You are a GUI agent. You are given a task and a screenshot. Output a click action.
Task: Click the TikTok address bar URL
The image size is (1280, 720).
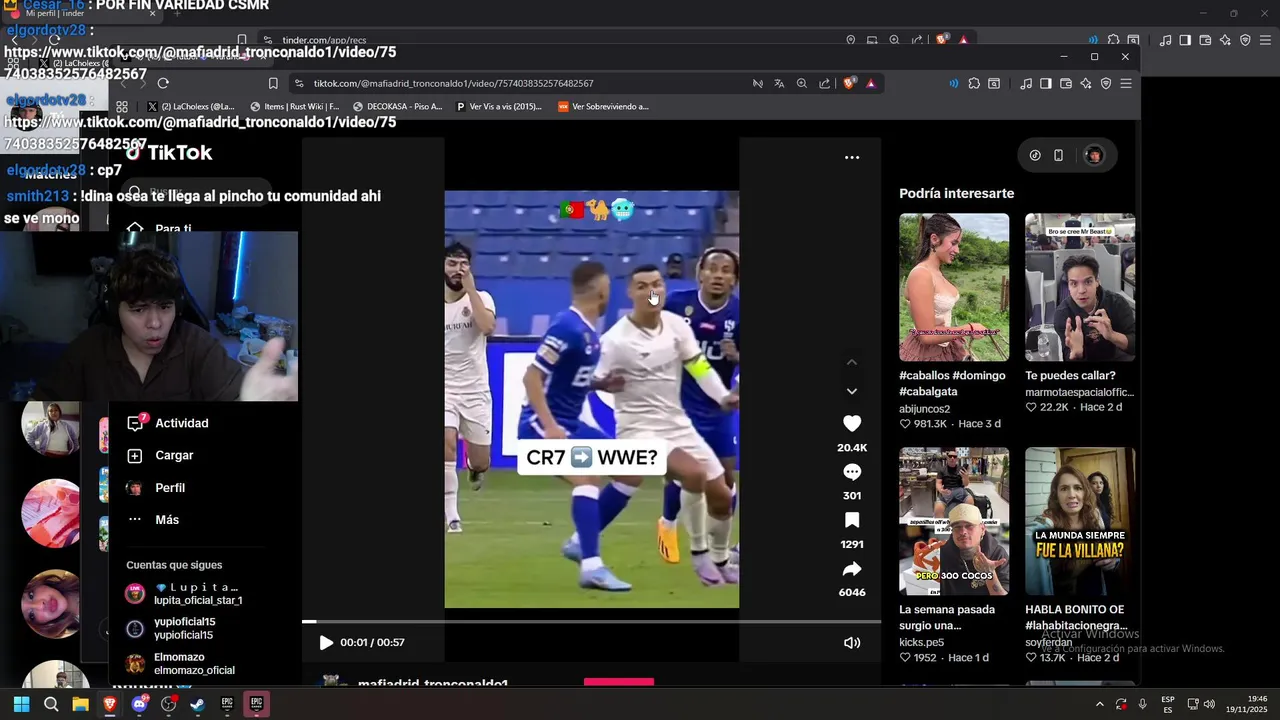click(x=453, y=83)
